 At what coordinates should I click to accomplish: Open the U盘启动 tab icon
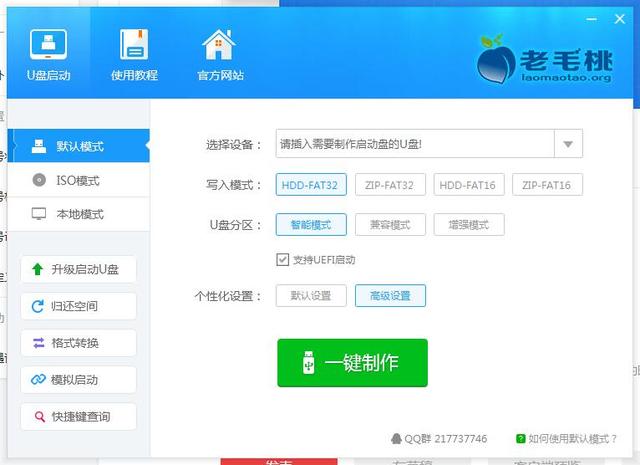point(48,45)
